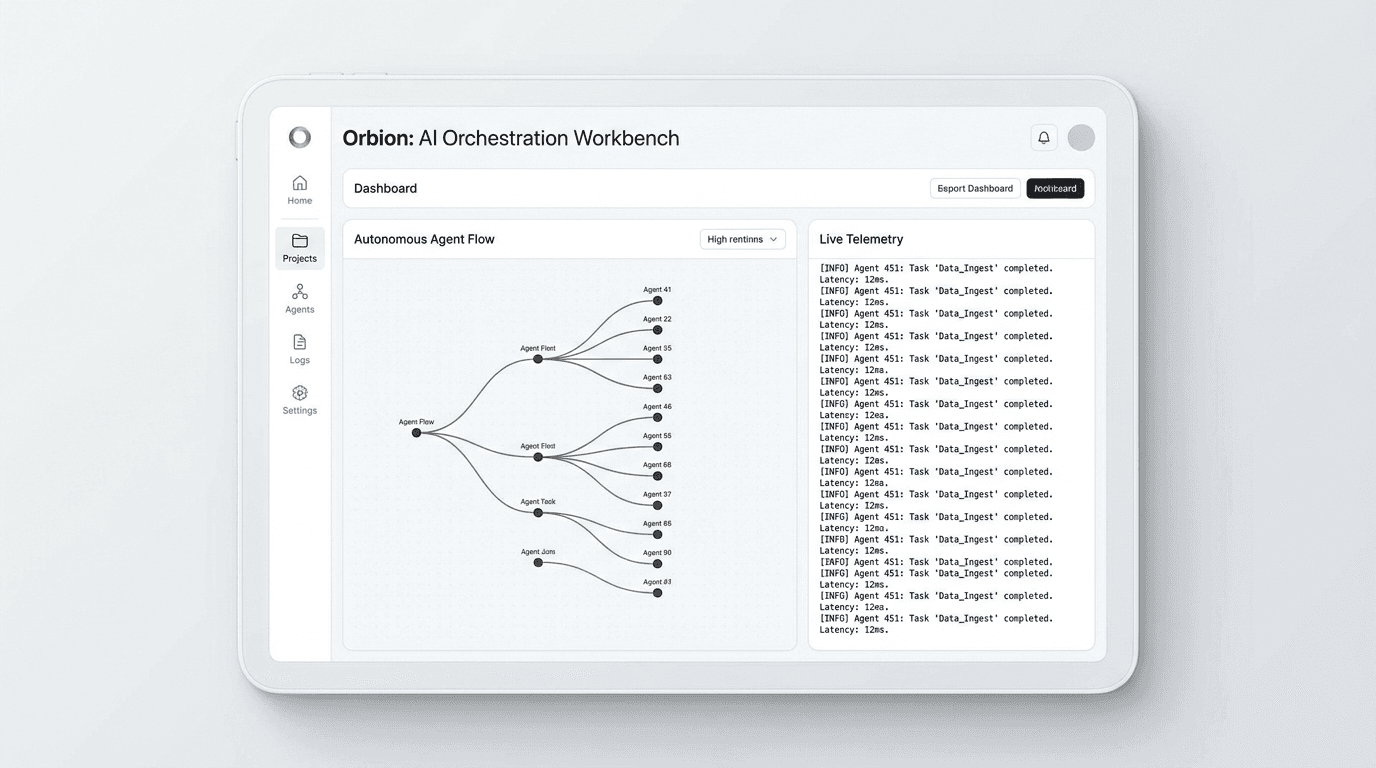Click the Agent 46 node
The image size is (1376, 768).
click(x=658, y=417)
